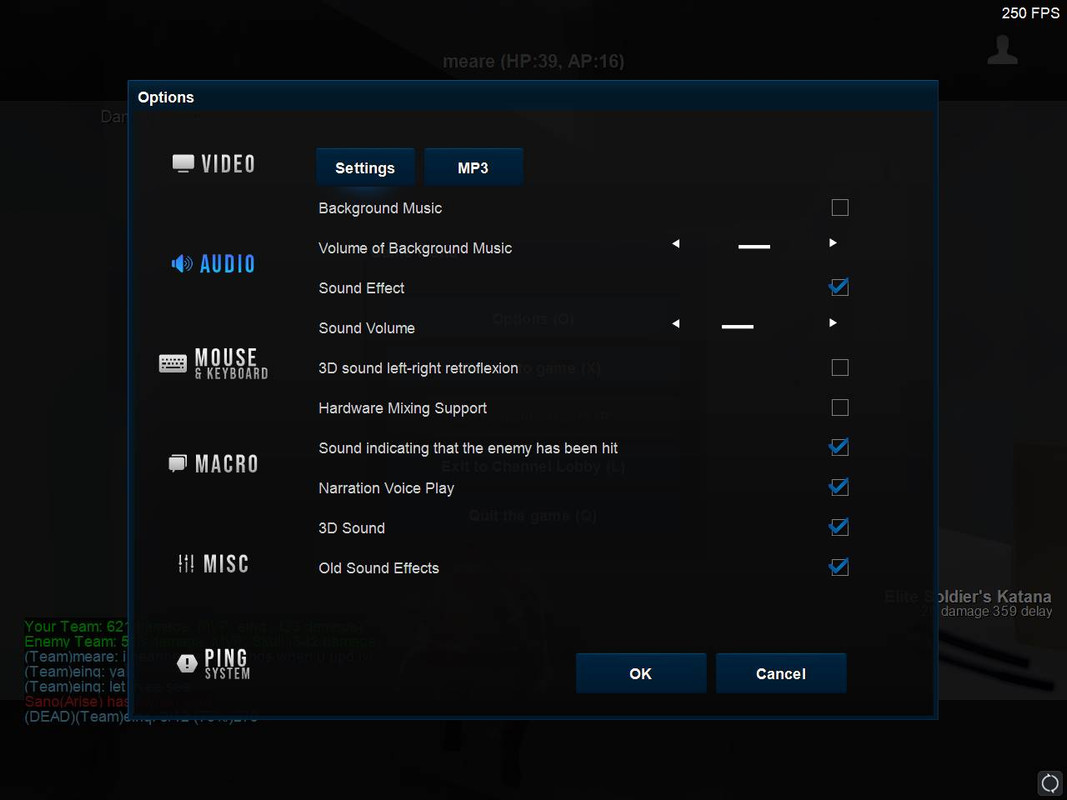
Task: Switch to the Settings tab
Action: click(365, 167)
